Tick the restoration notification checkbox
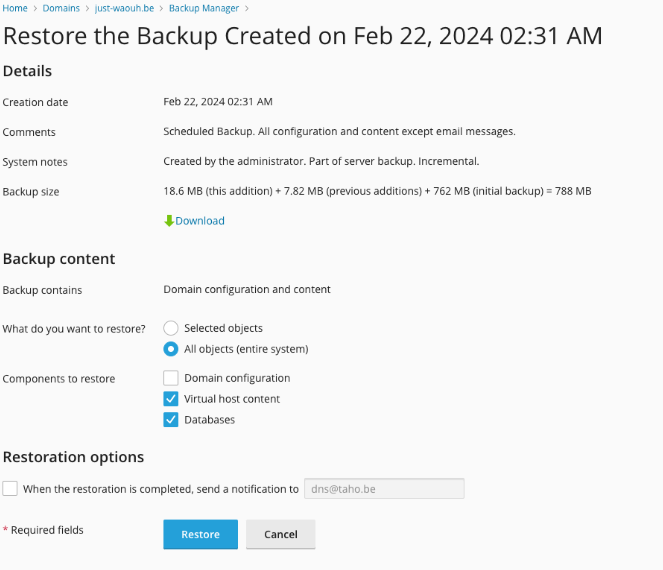663x570 pixels. click(x=10, y=489)
